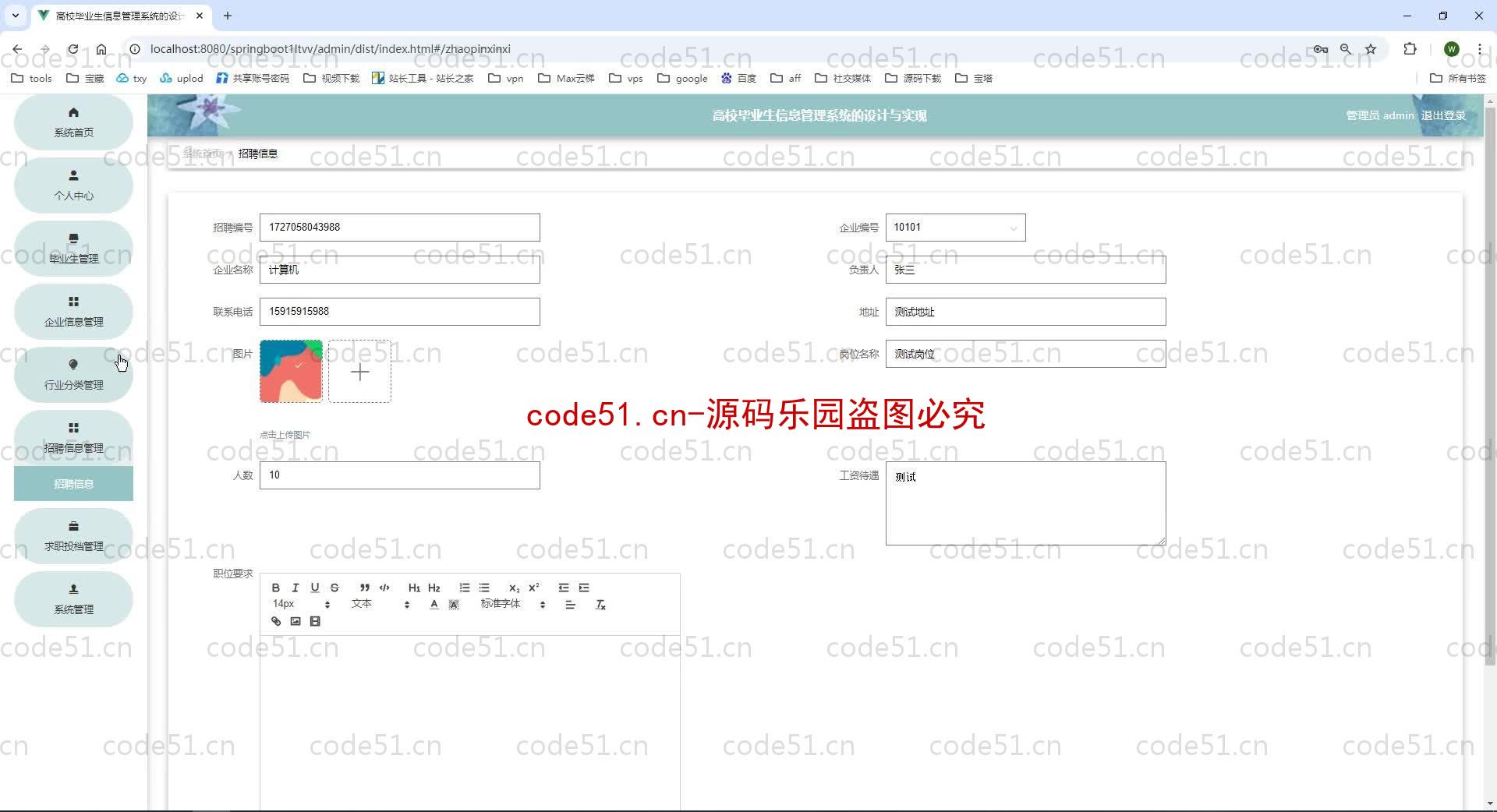
Task: Create an ordered list
Action: click(x=465, y=588)
